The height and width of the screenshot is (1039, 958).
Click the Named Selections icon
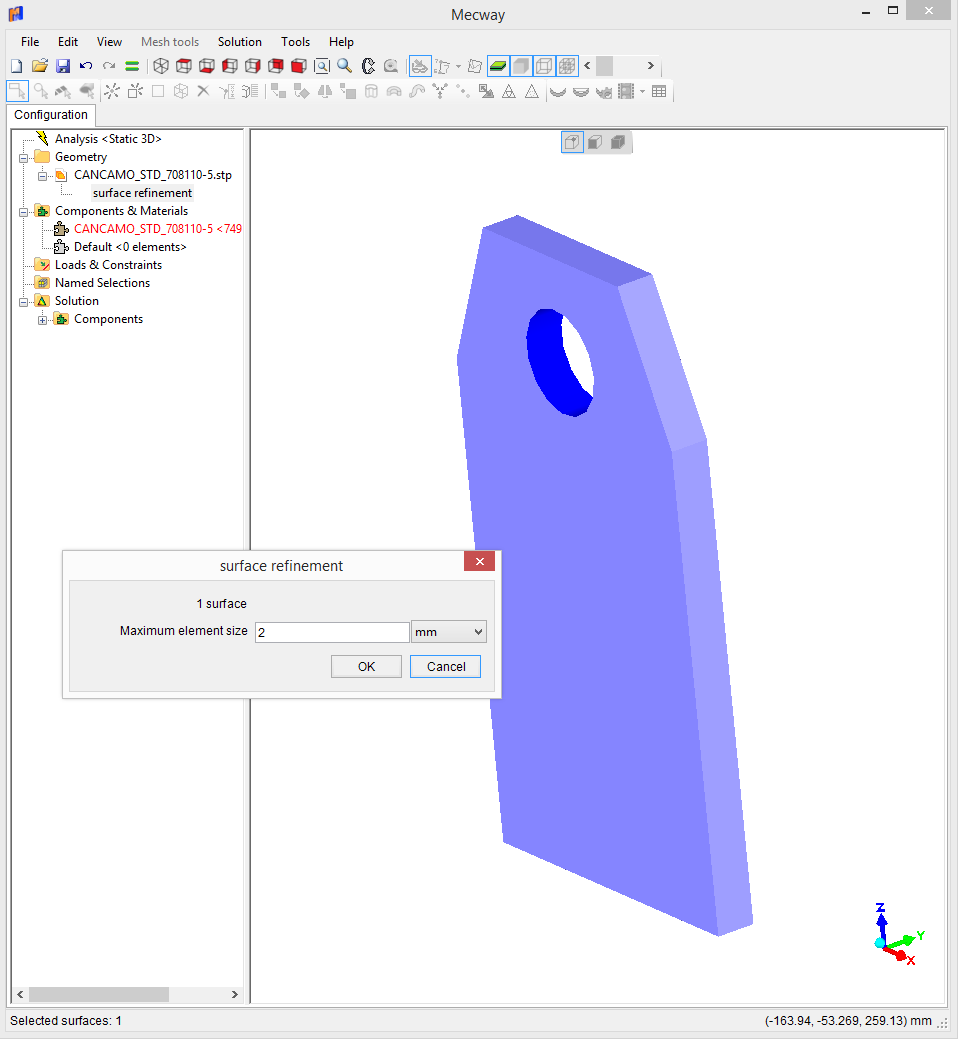pyautogui.click(x=42, y=282)
